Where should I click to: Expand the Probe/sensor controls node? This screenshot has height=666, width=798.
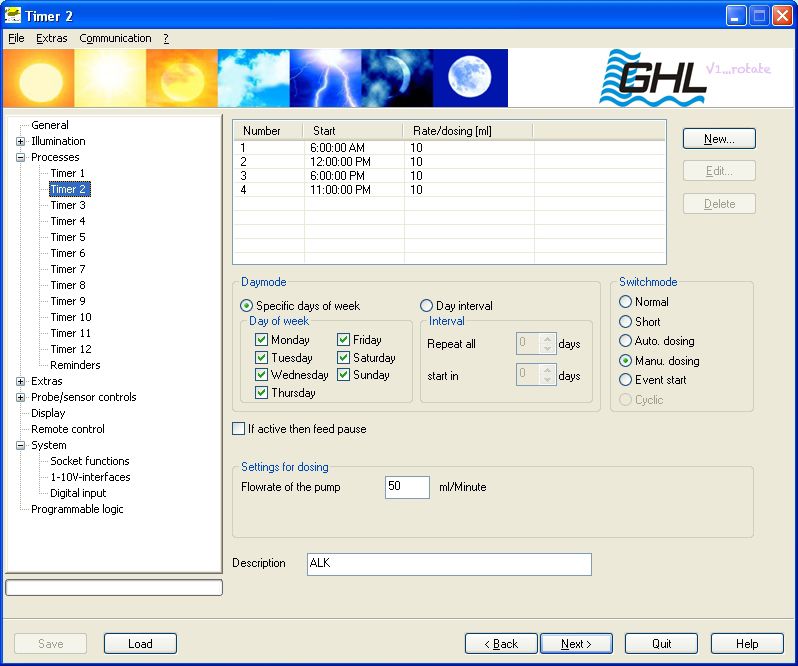tap(21, 397)
